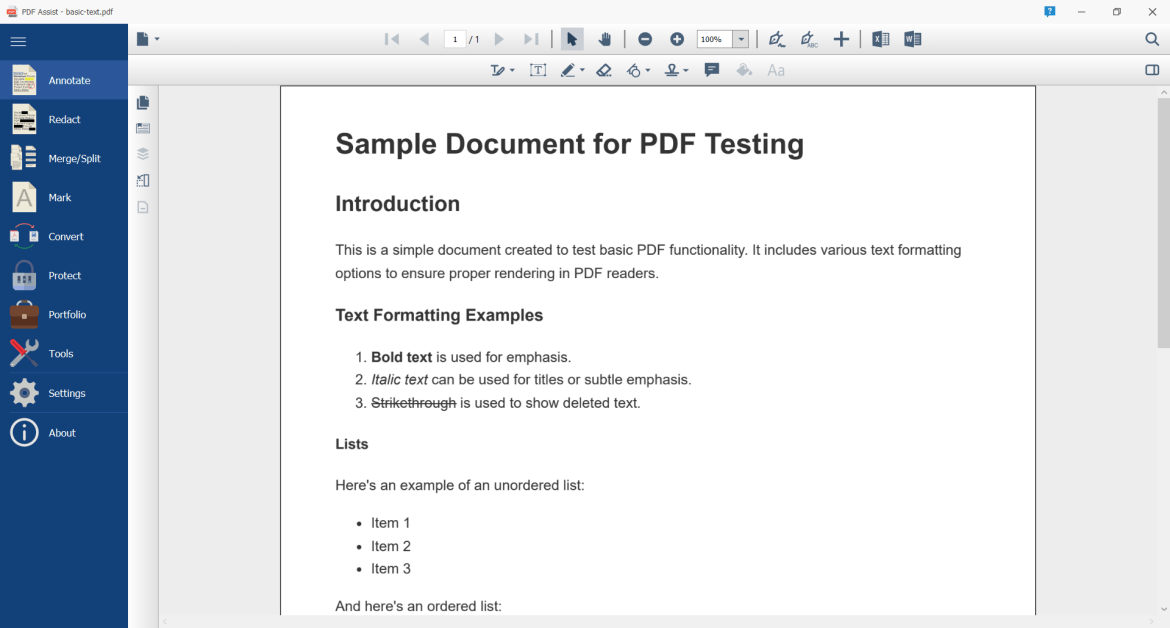The image size is (1170, 628).
Task: Show the layers panel
Action: [x=142, y=154]
